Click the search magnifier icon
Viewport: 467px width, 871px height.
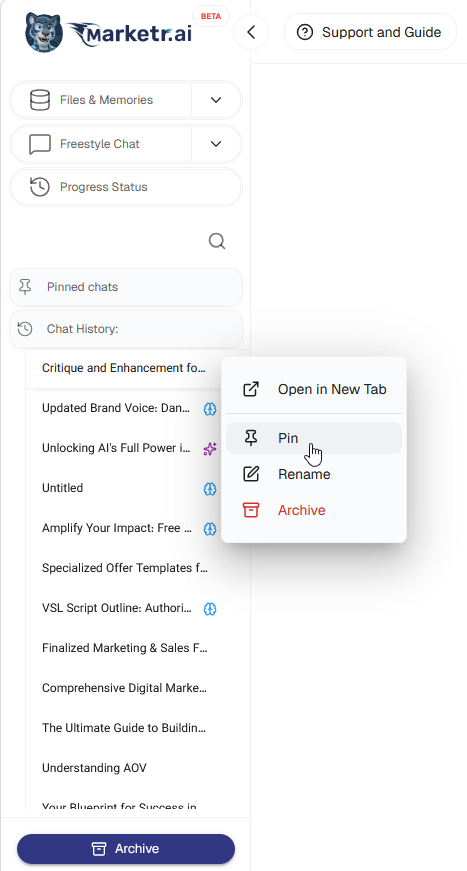point(217,241)
